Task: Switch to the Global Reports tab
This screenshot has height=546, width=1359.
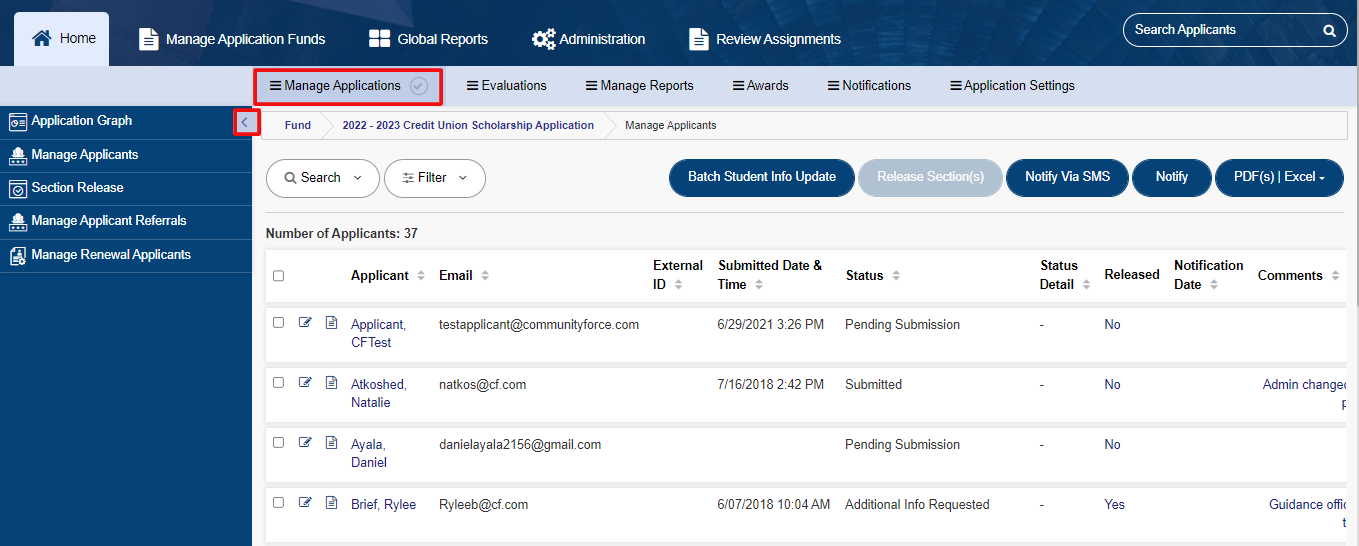Action: (x=428, y=39)
